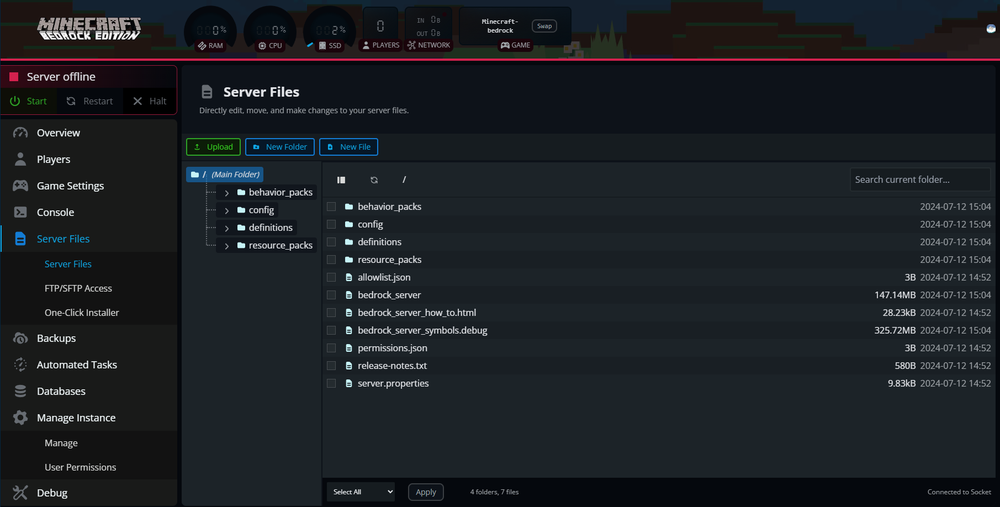Click the Automated Tasks sidebar icon
The width and height of the screenshot is (1000, 507).
pos(20,365)
